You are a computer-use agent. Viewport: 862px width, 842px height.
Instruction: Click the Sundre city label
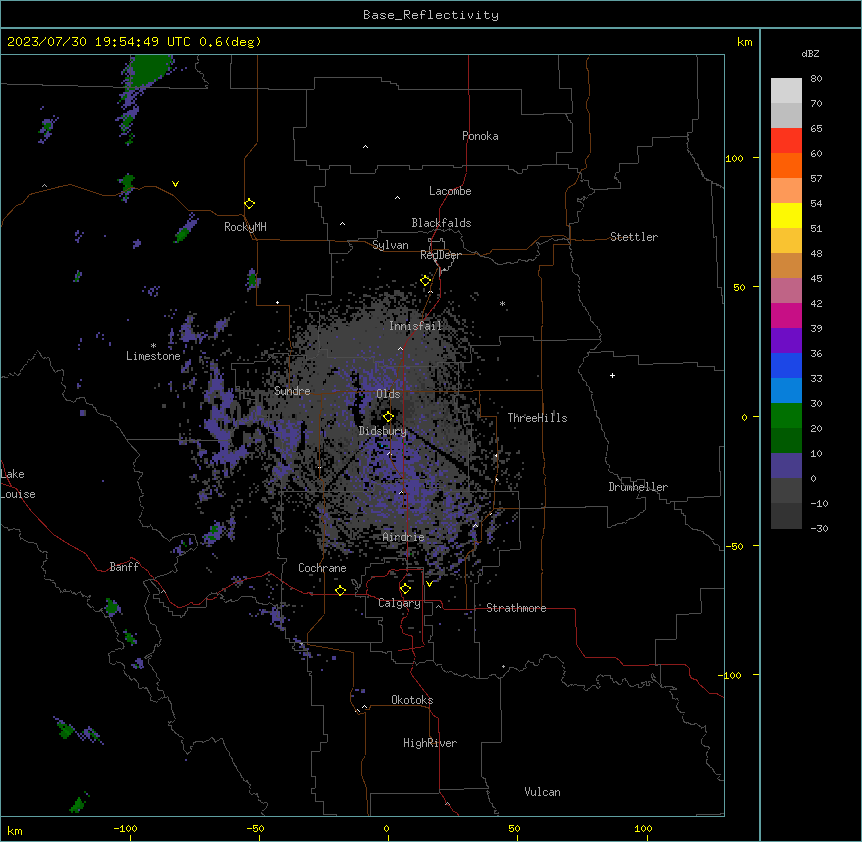pos(292,391)
